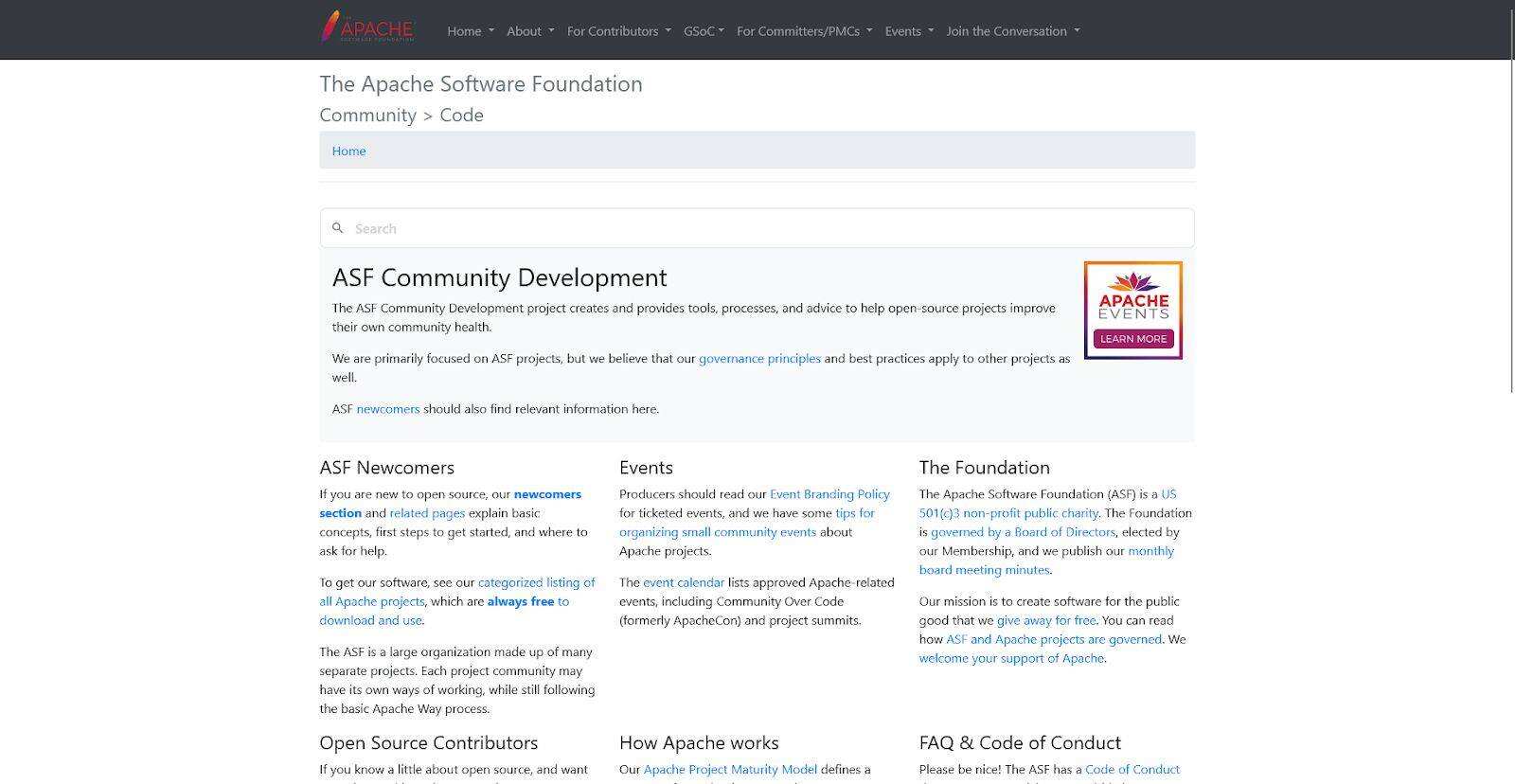Expand the Events navbar dropdown
This screenshot has width=1515, height=784.
[909, 31]
